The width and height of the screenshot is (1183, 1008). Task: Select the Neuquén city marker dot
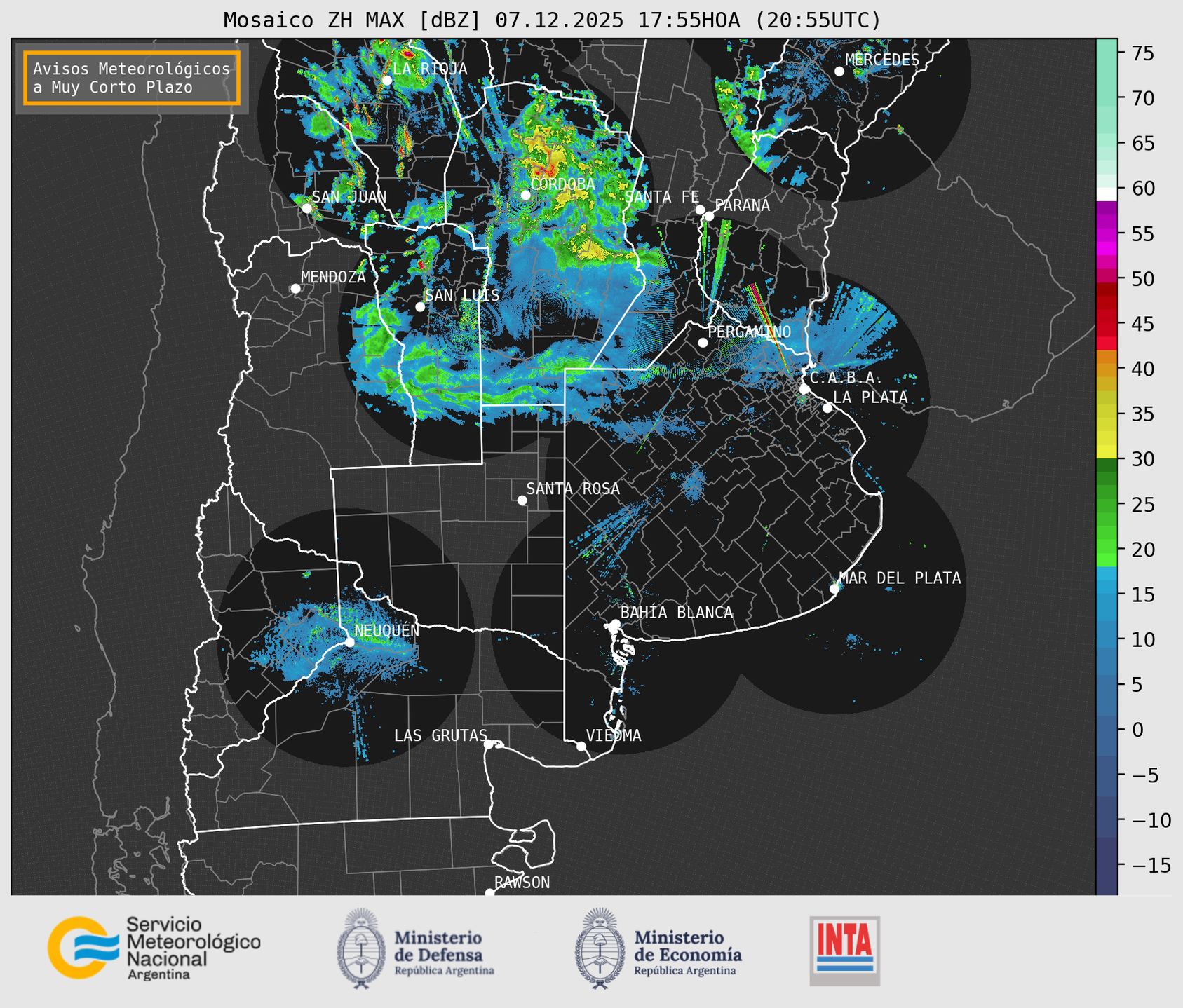[349, 641]
